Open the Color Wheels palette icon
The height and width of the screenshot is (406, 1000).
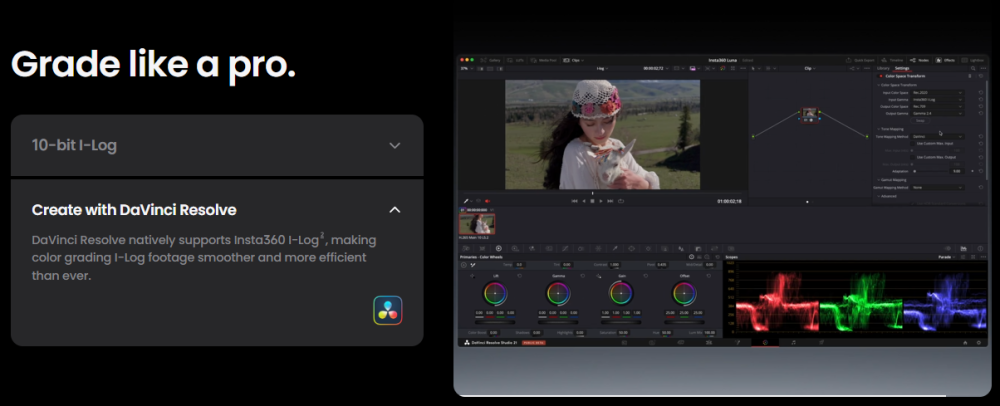click(499, 249)
